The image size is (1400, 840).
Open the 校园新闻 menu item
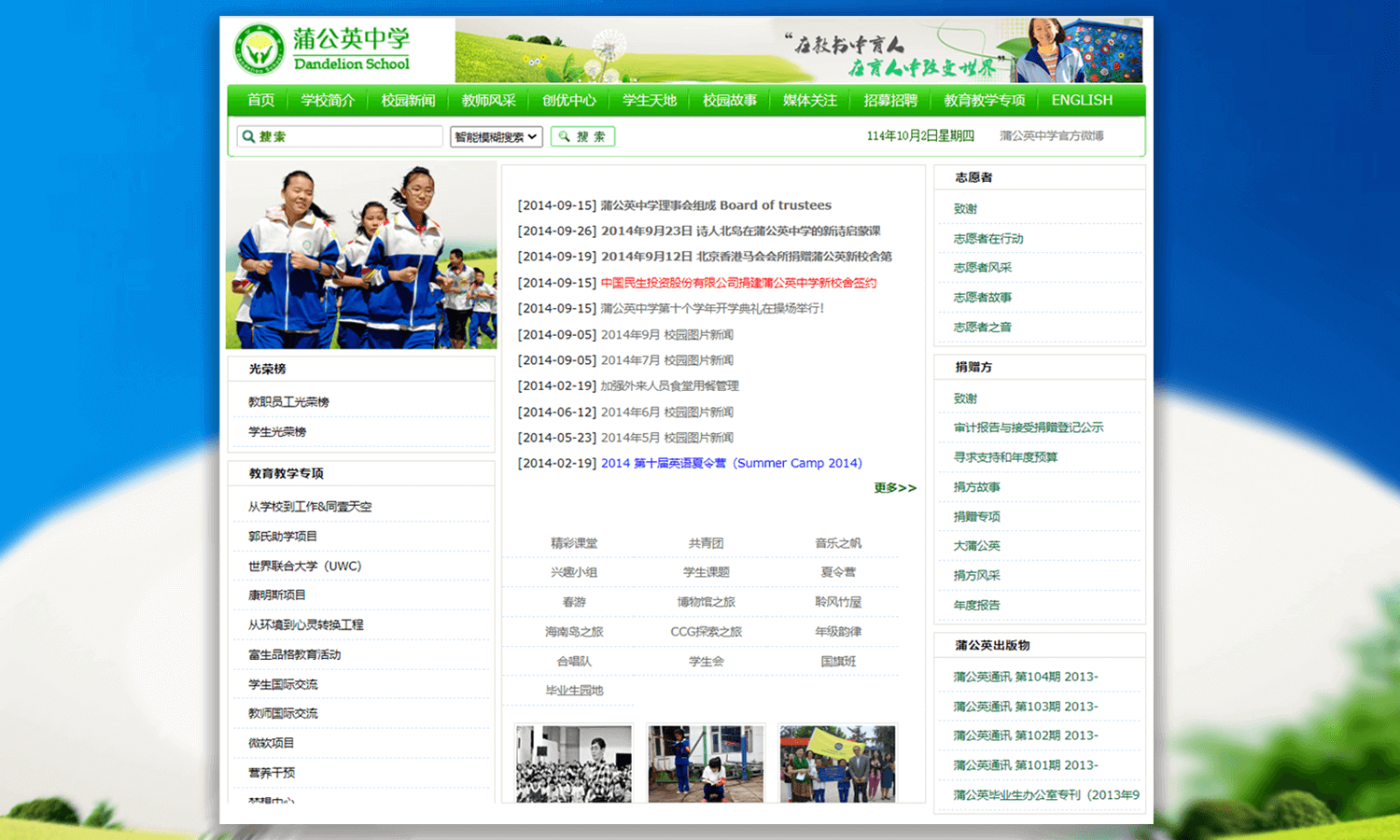click(x=408, y=100)
